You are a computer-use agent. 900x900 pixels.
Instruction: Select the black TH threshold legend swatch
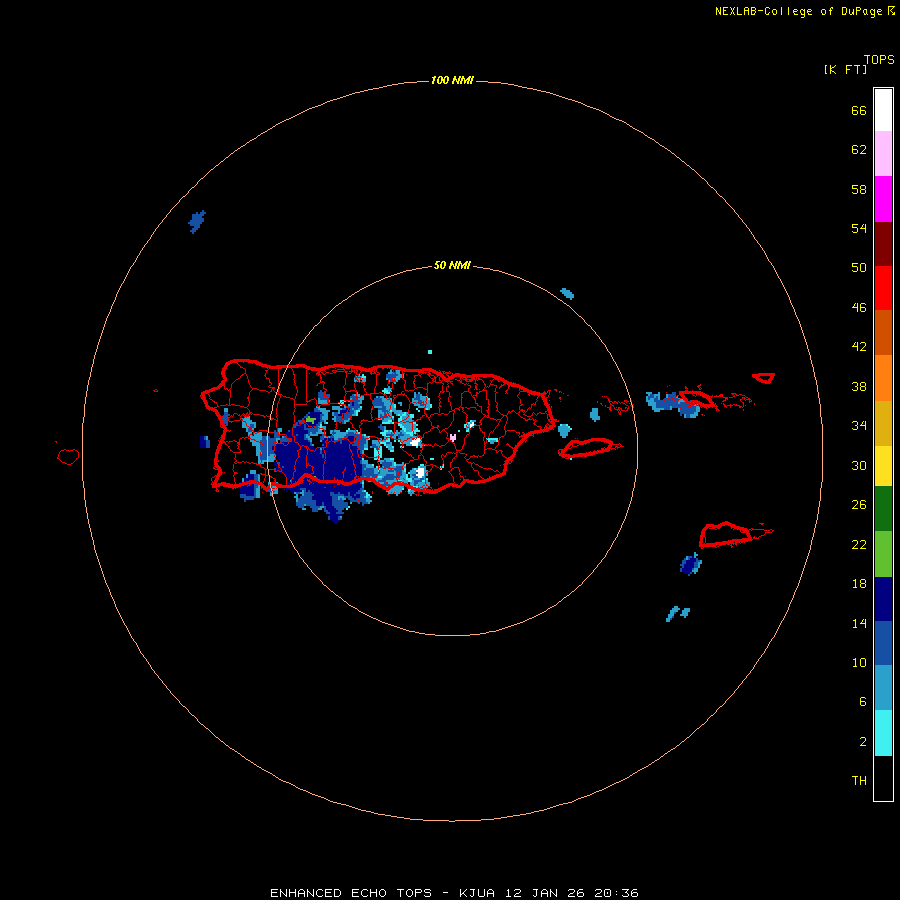click(x=883, y=778)
